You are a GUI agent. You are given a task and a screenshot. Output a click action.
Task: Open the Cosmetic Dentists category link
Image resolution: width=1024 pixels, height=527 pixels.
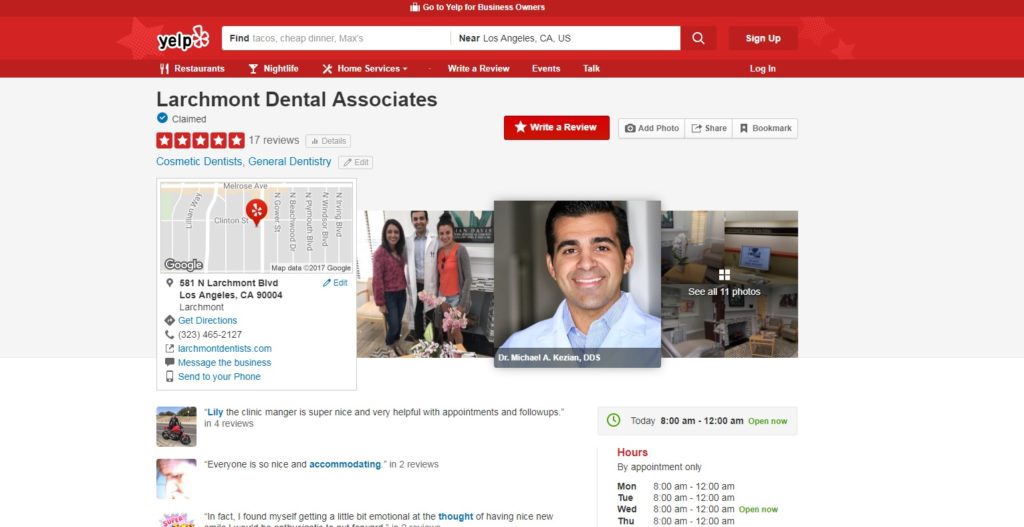(199, 161)
